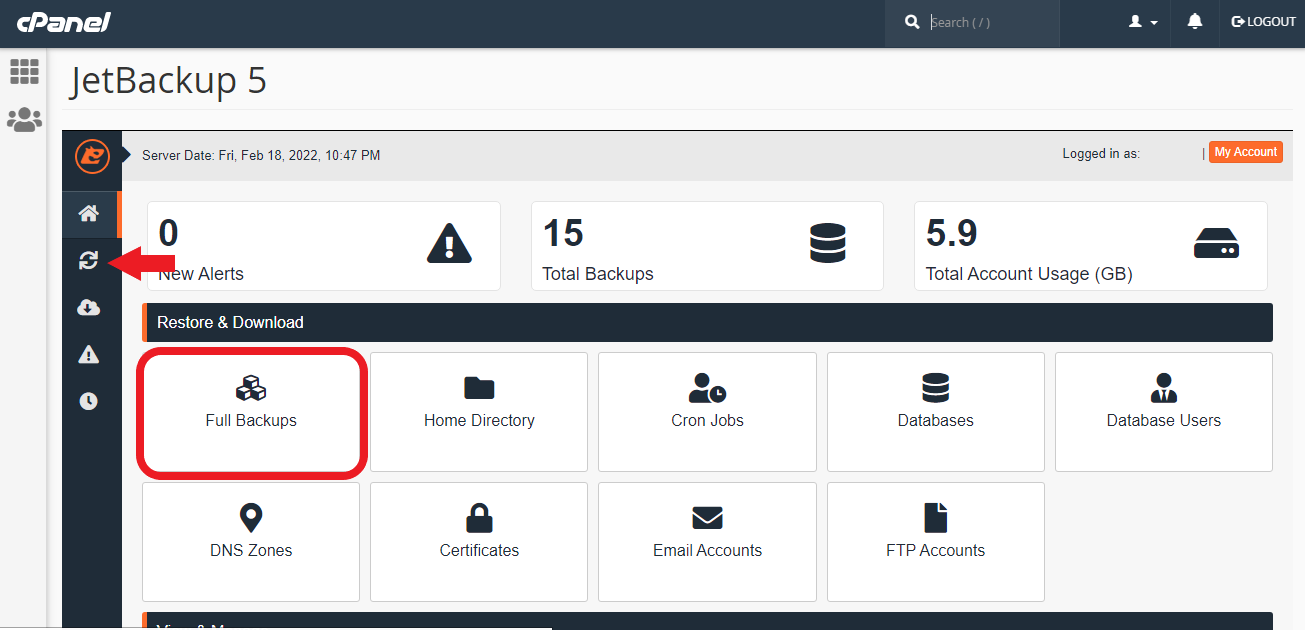Open the Alerts triangle icon in sidebar
This screenshot has height=630, width=1305.
[89, 354]
